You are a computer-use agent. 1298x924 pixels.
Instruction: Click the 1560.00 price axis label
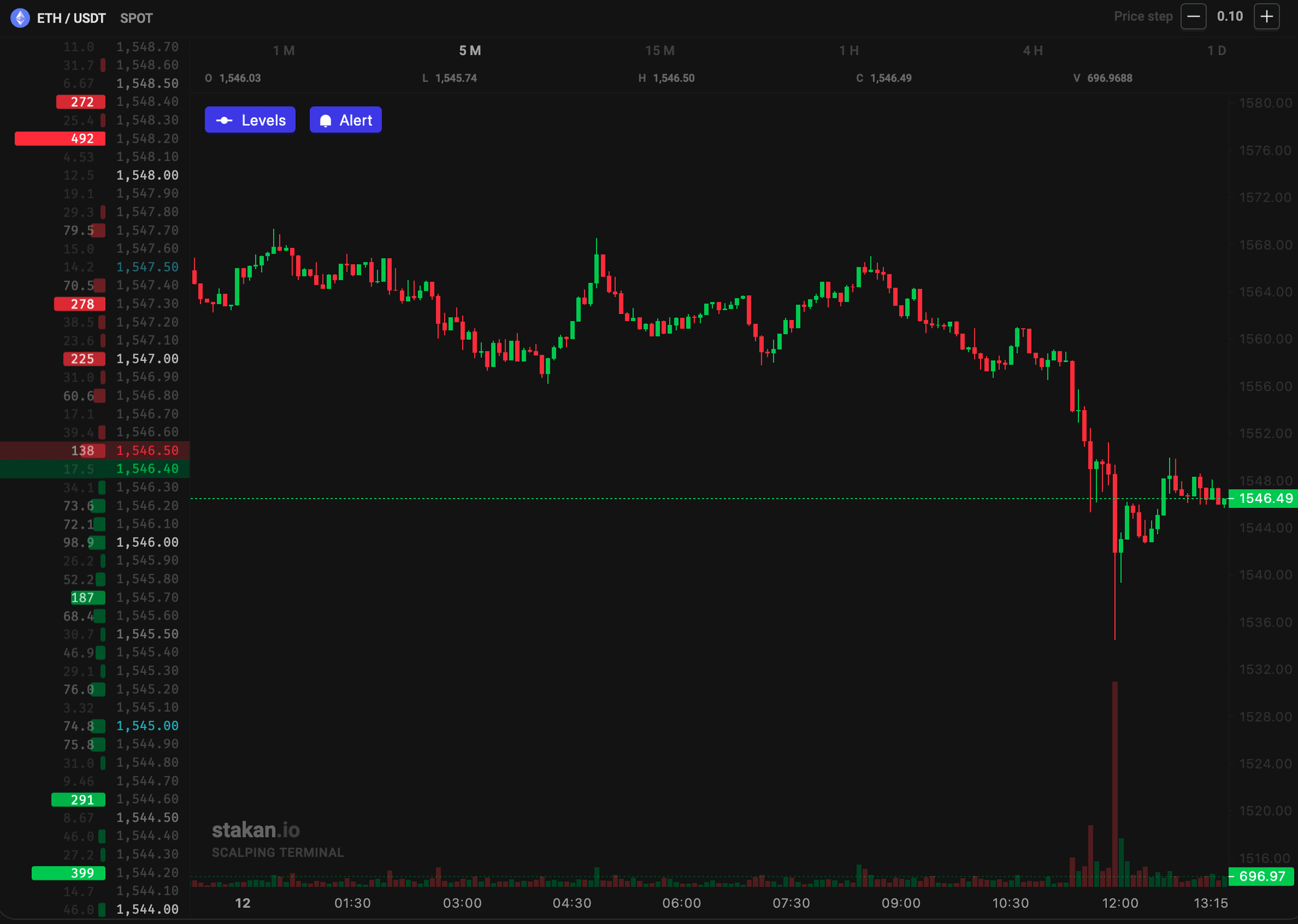(1266, 339)
